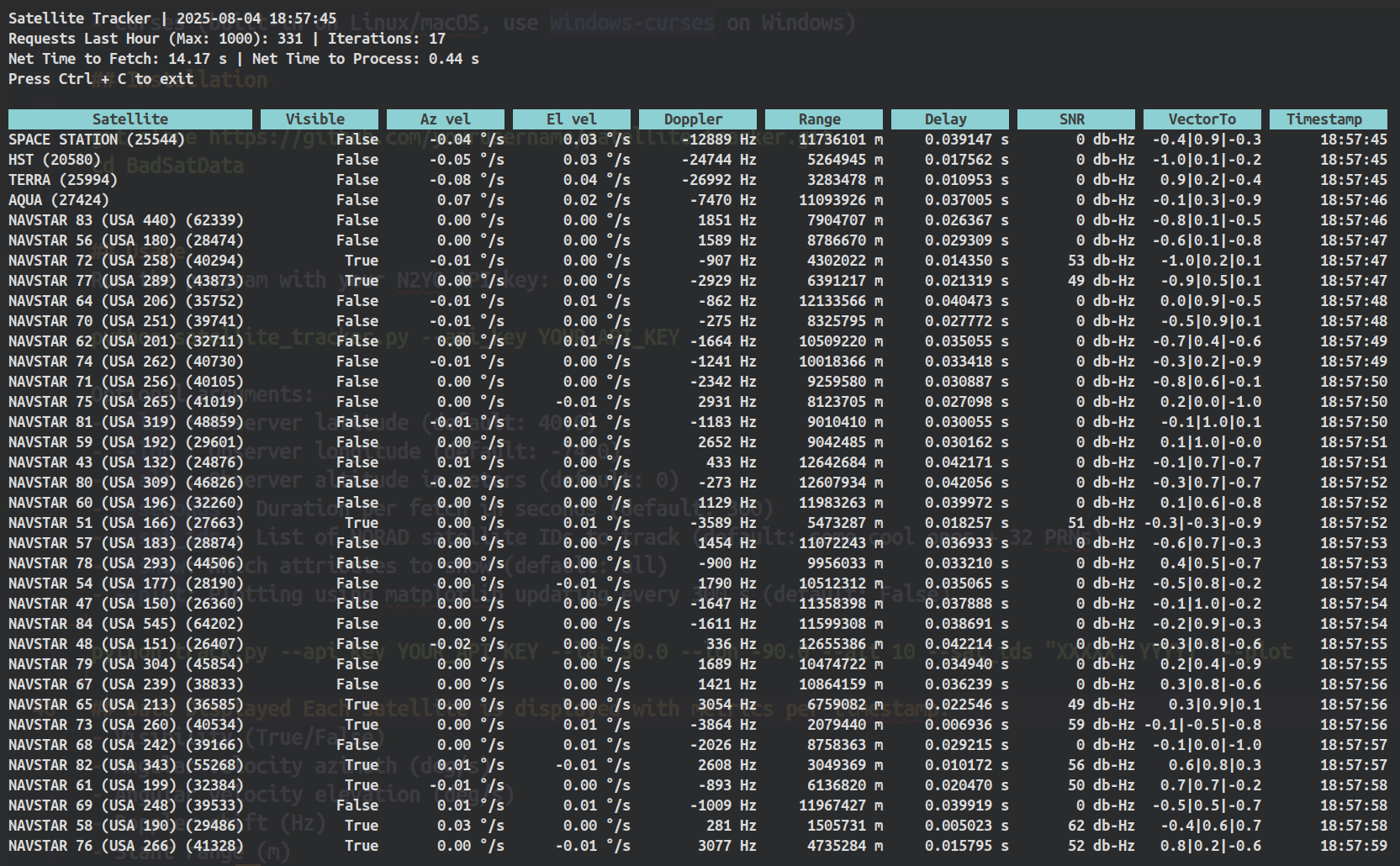Click 'NAVSTAR 43 (USA 132) (24876)' row name
Viewport: 1400px width, 866px height.
pyautogui.click(x=126, y=462)
